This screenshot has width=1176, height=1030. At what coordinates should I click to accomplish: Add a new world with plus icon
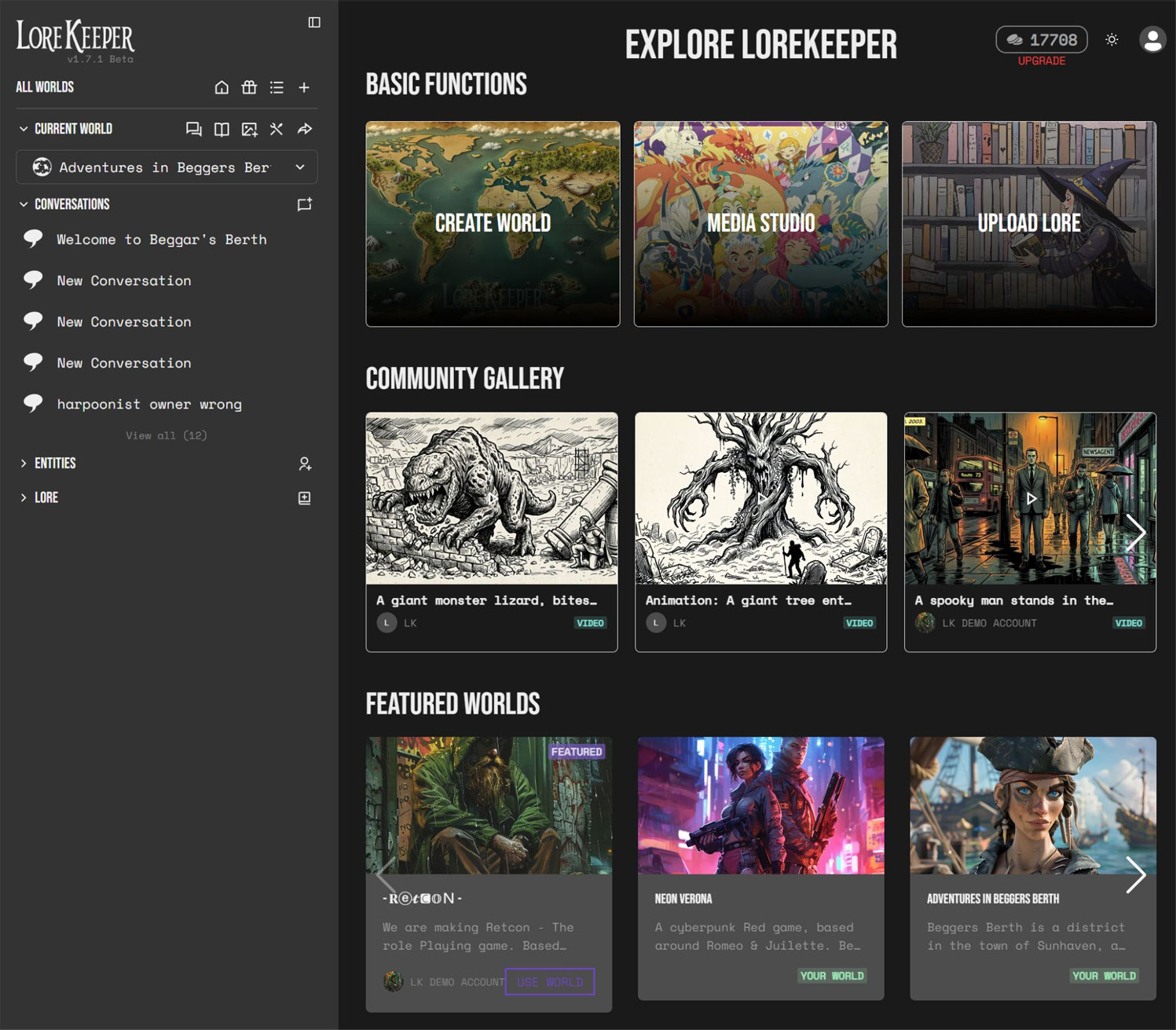pyautogui.click(x=304, y=87)
